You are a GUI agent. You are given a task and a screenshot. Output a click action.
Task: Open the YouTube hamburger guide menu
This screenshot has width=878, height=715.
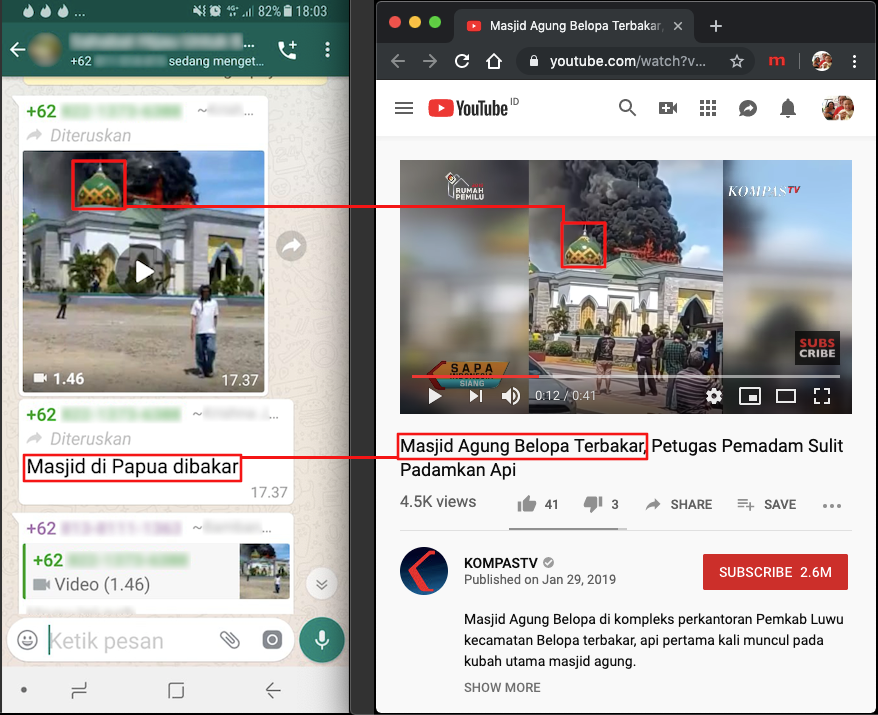404,108
